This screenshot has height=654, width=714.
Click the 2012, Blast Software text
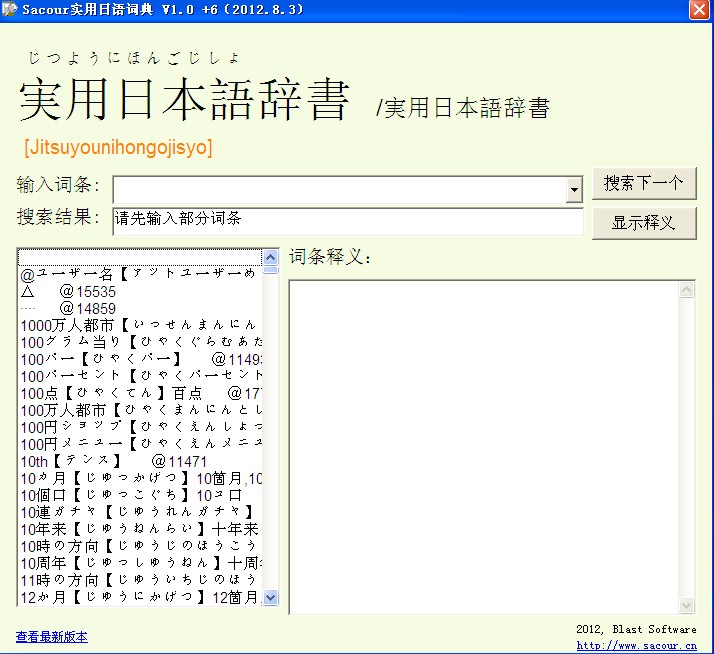pyautogui.click(x=636, y=629)
